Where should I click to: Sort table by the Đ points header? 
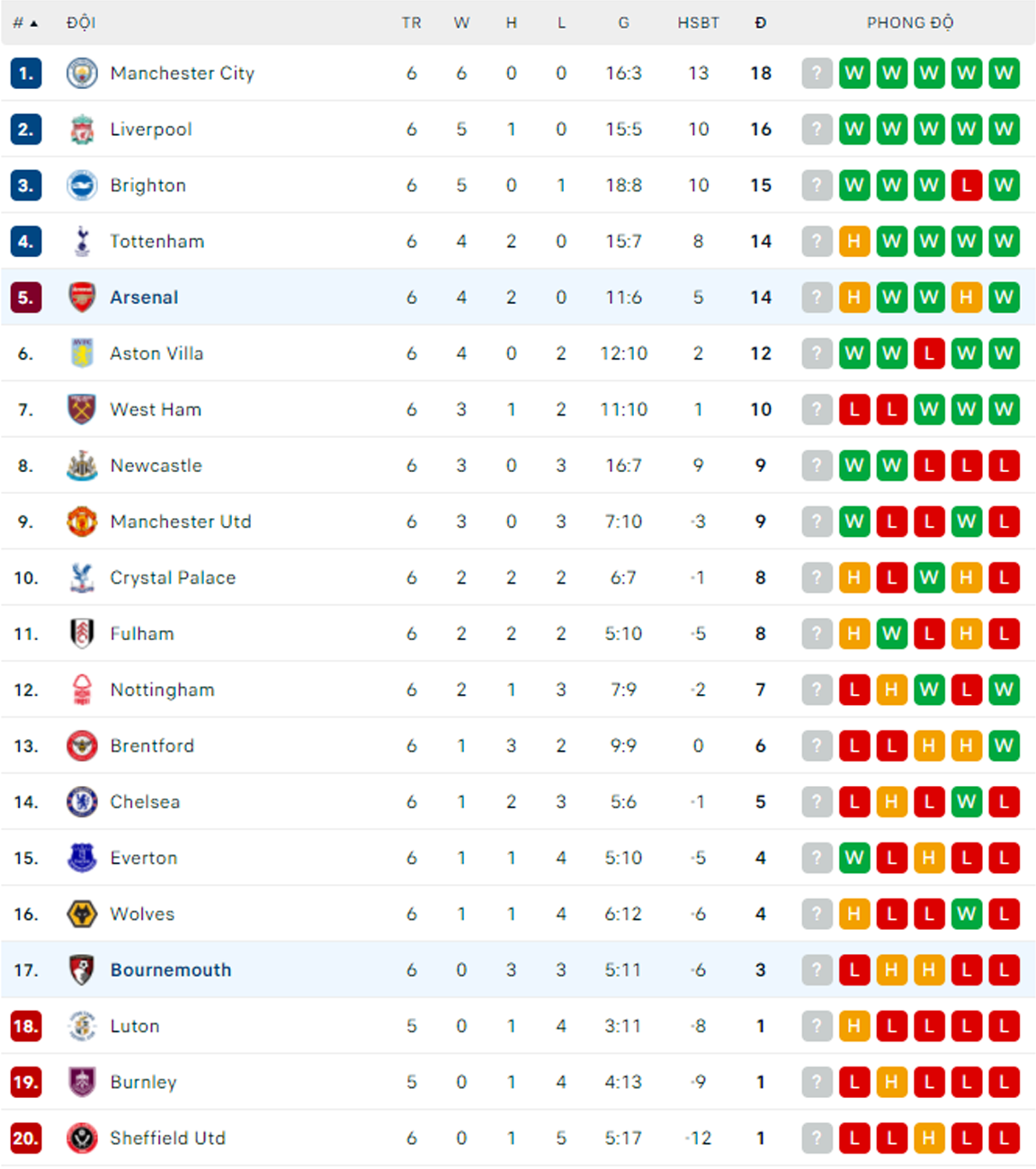tap(761, 22)
